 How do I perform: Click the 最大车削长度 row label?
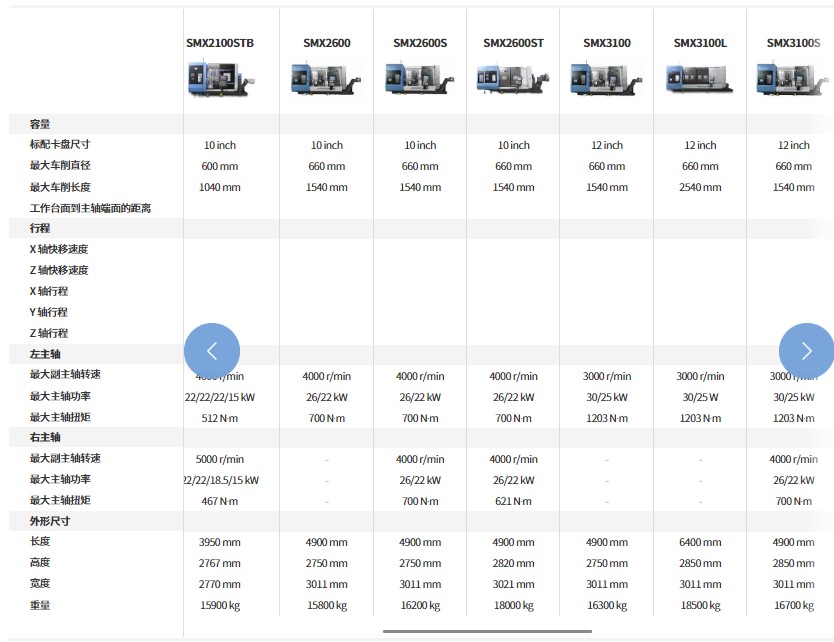point(60,187)
